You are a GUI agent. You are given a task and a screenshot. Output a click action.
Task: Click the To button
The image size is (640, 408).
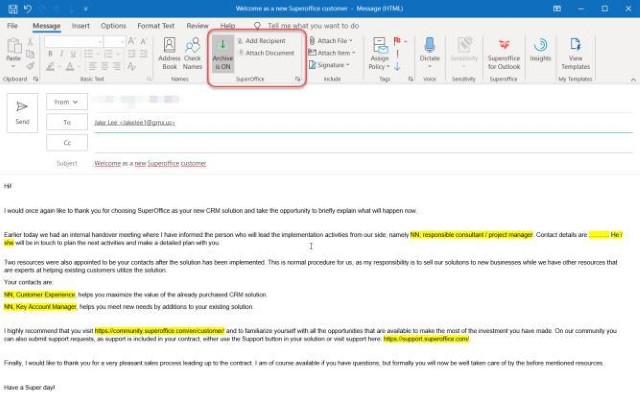tap(67, 122)
